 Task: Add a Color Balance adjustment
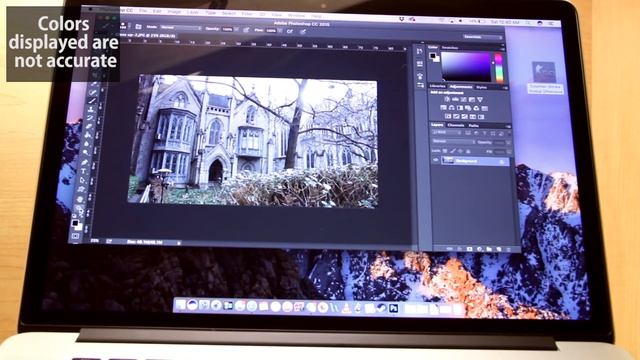pos(451,108)
